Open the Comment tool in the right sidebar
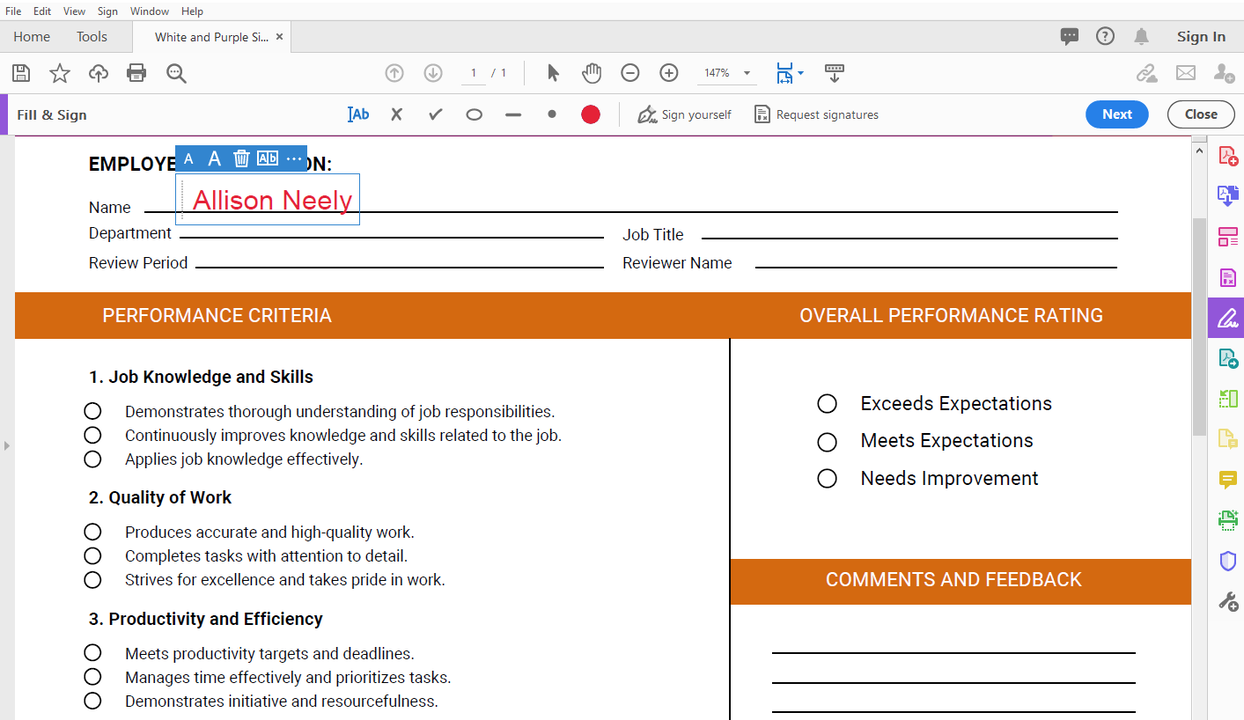Image resolution: width=1244 pixels, height=720 pixels. (1227, 480)
